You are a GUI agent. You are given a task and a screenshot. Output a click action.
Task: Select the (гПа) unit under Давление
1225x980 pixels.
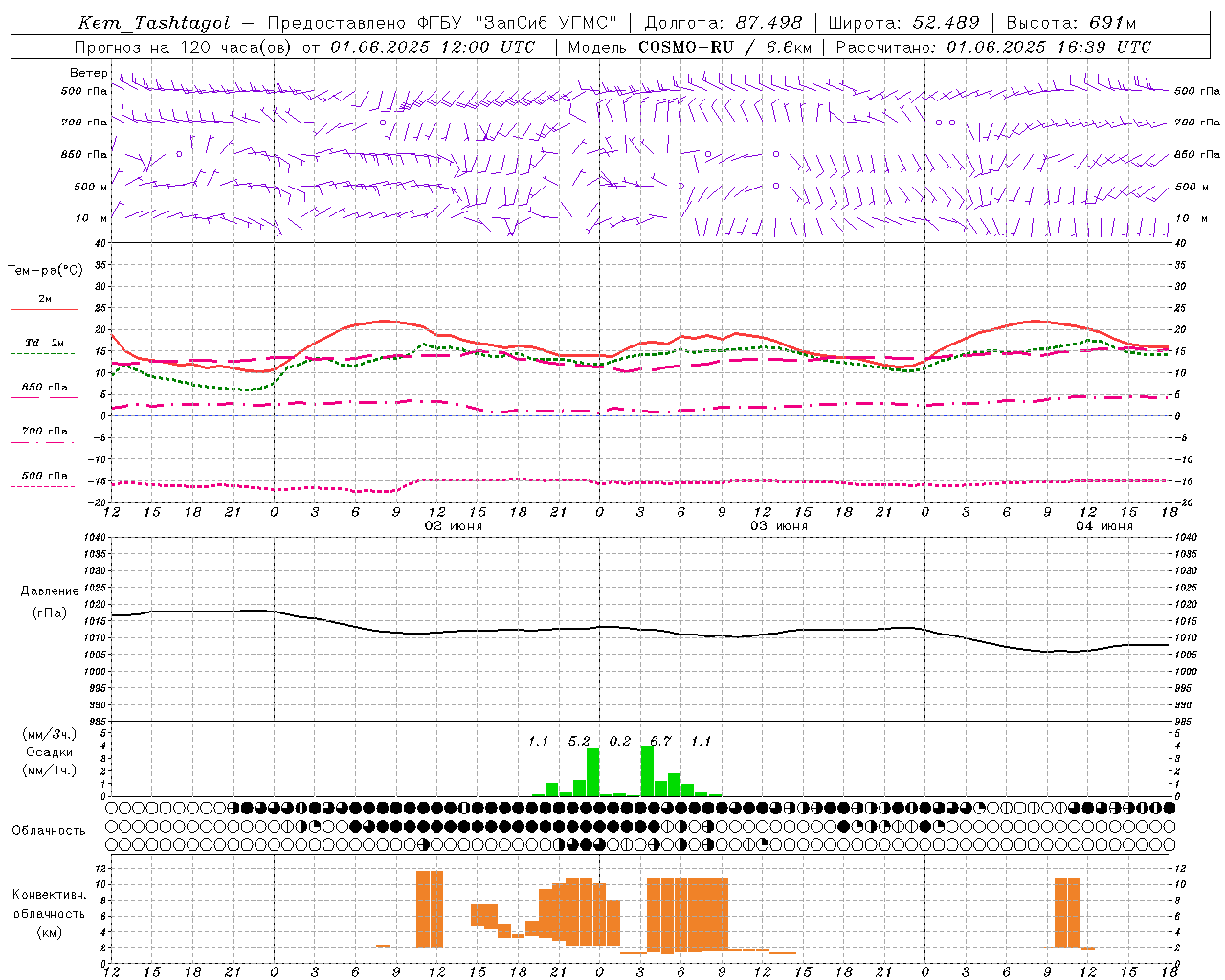coord(50,612)
